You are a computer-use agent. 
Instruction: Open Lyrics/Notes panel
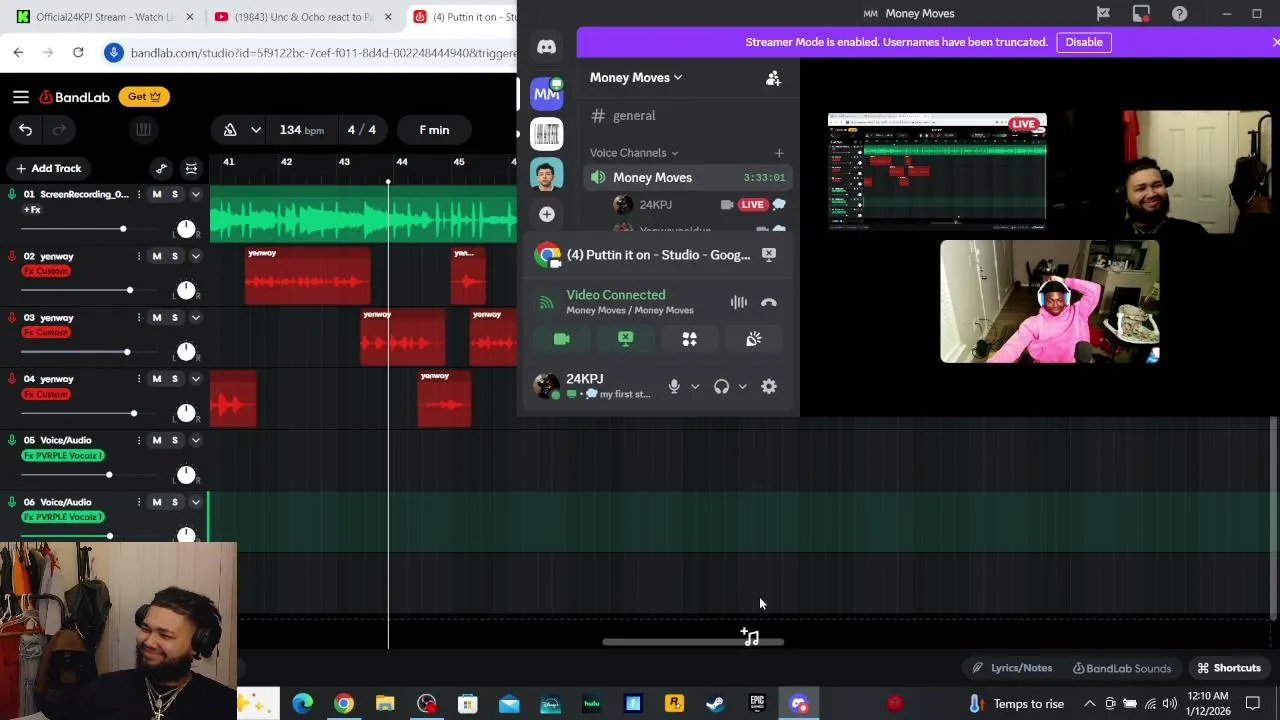tap(1012, 668)
